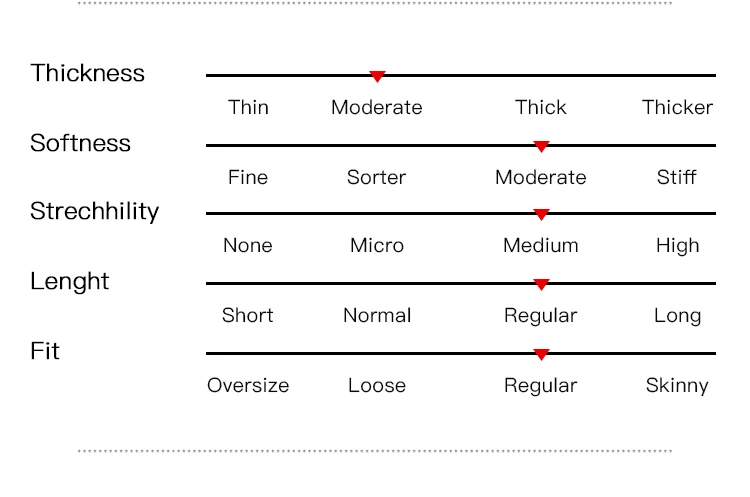Click the Normal length label
The height and width of the screenshot is (497, 750).
[x=377, y=315]
